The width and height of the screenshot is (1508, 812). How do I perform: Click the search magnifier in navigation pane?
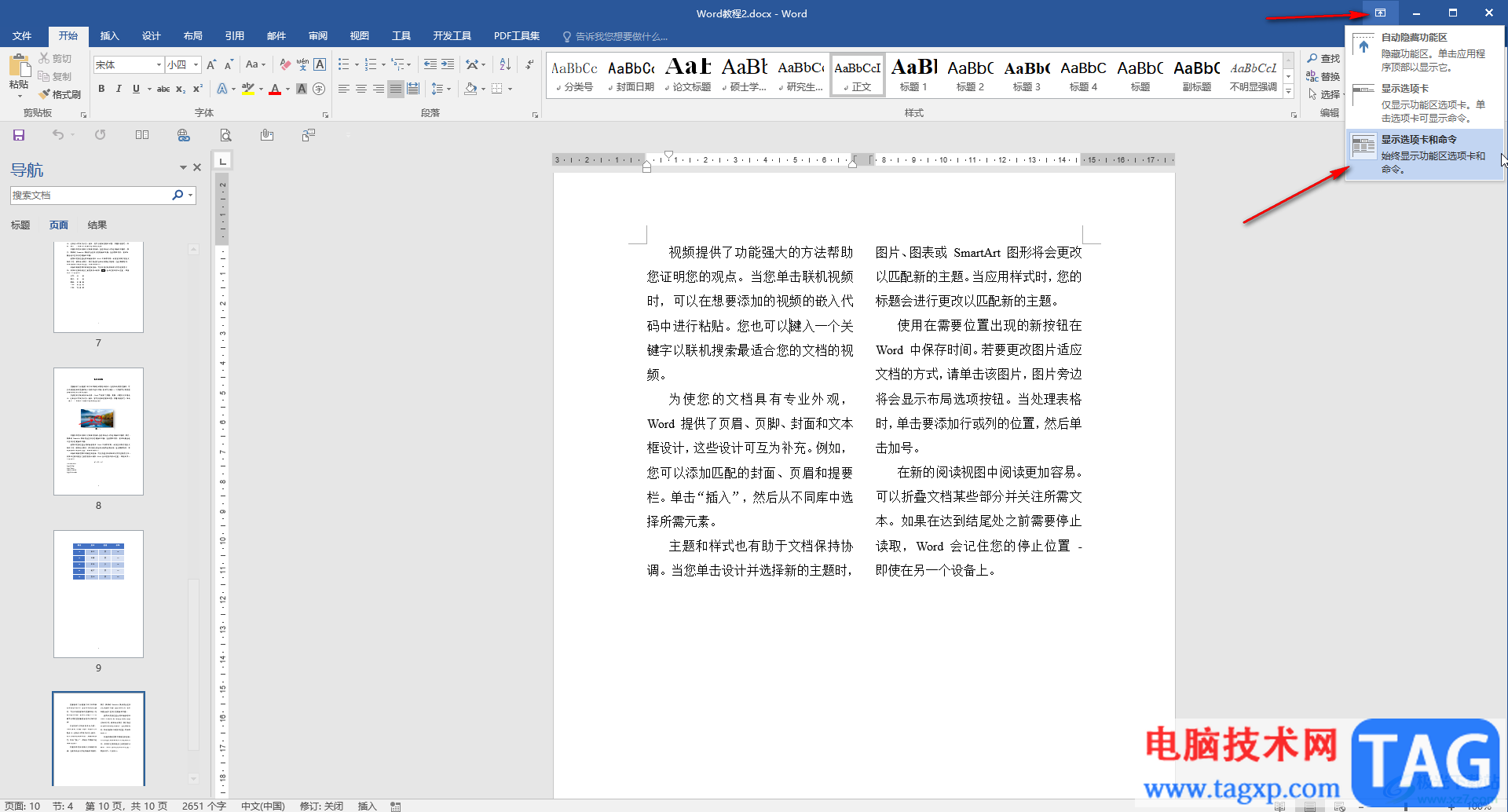point(178,195)
